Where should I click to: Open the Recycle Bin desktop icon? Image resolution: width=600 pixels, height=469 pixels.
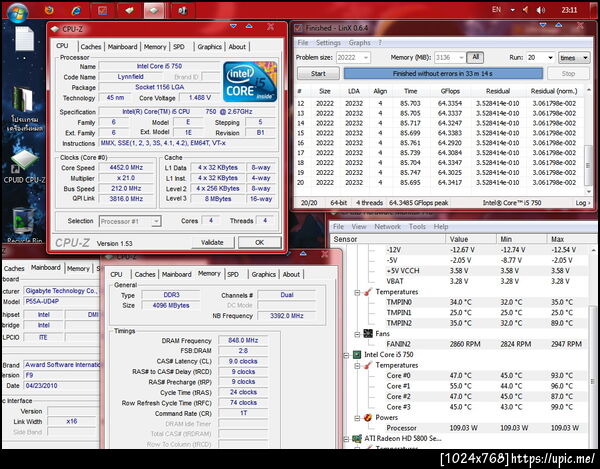click(x=24, y=226)
